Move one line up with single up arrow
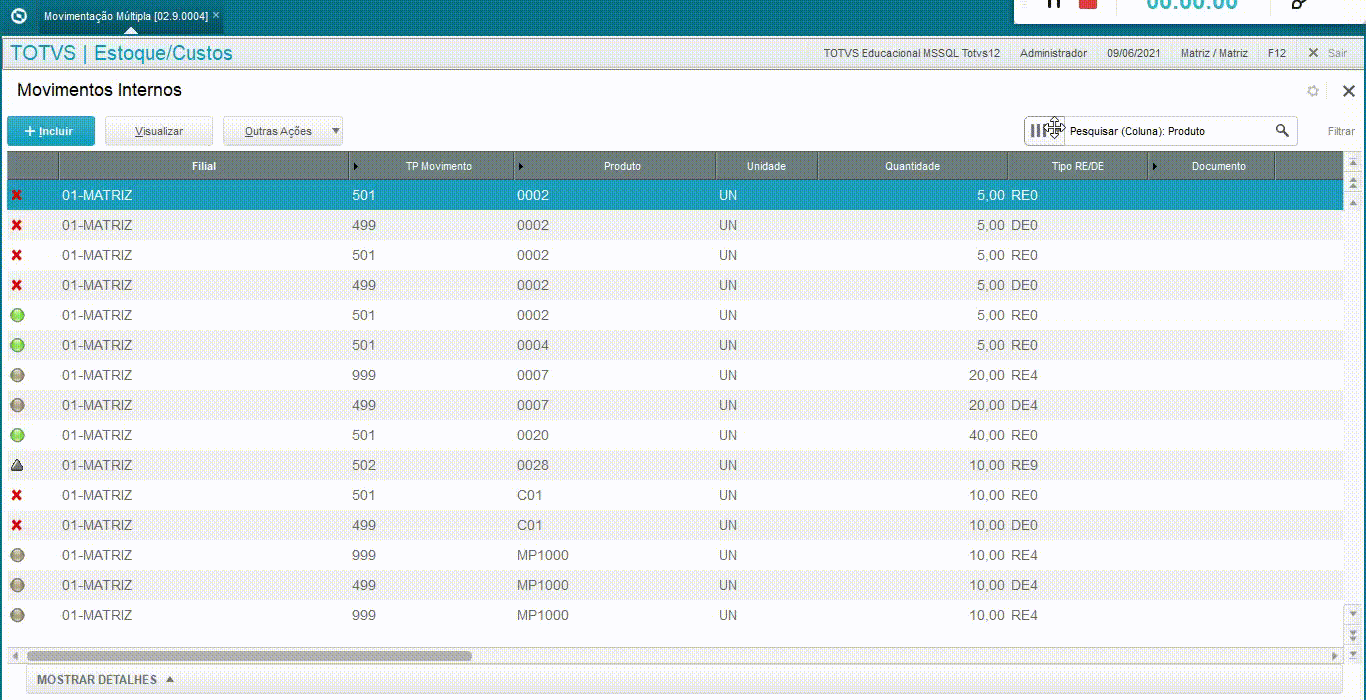This screenshot has height=700, width=1366. coord(1354,203)
